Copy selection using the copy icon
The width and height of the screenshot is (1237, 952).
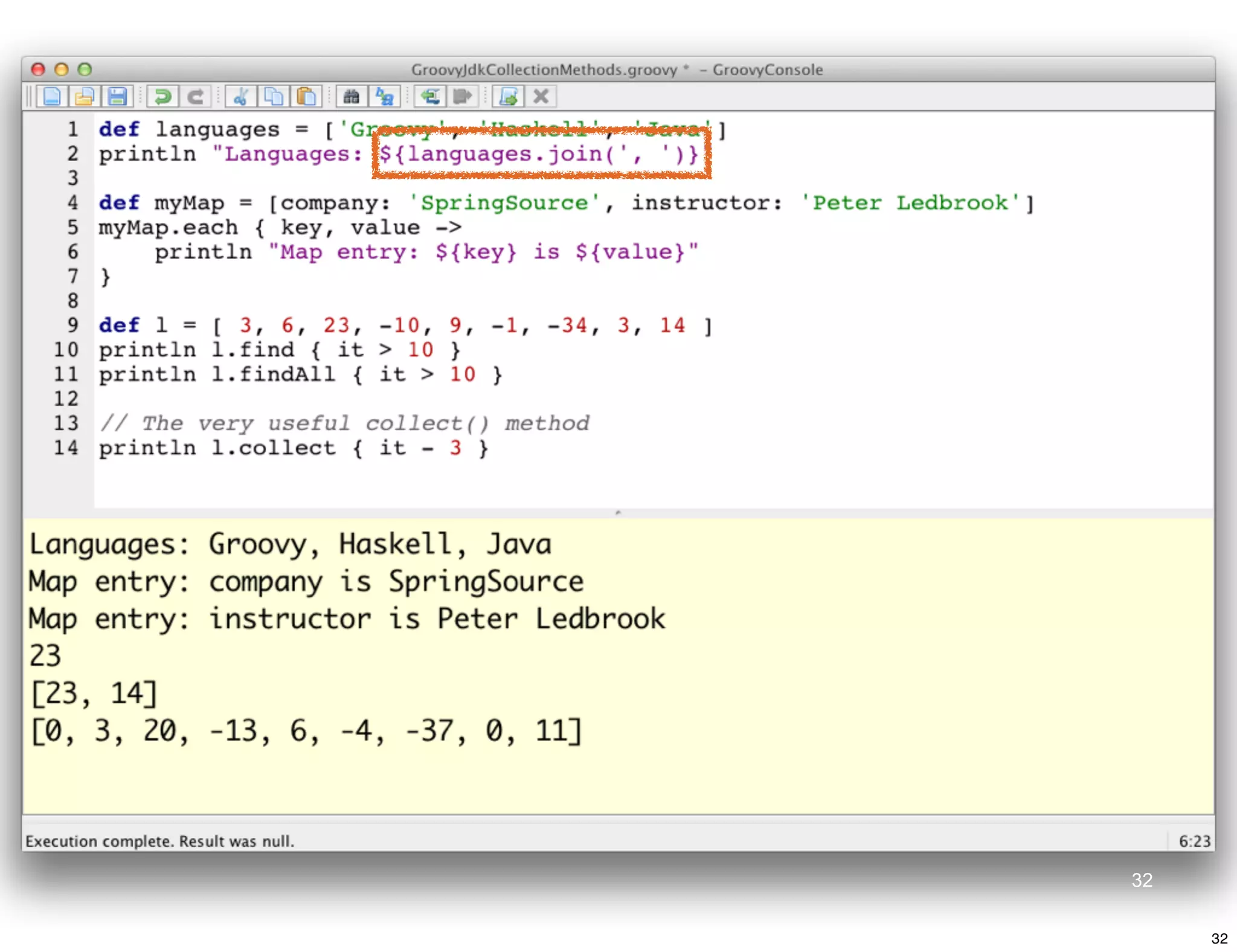click(x=274, y=97)
